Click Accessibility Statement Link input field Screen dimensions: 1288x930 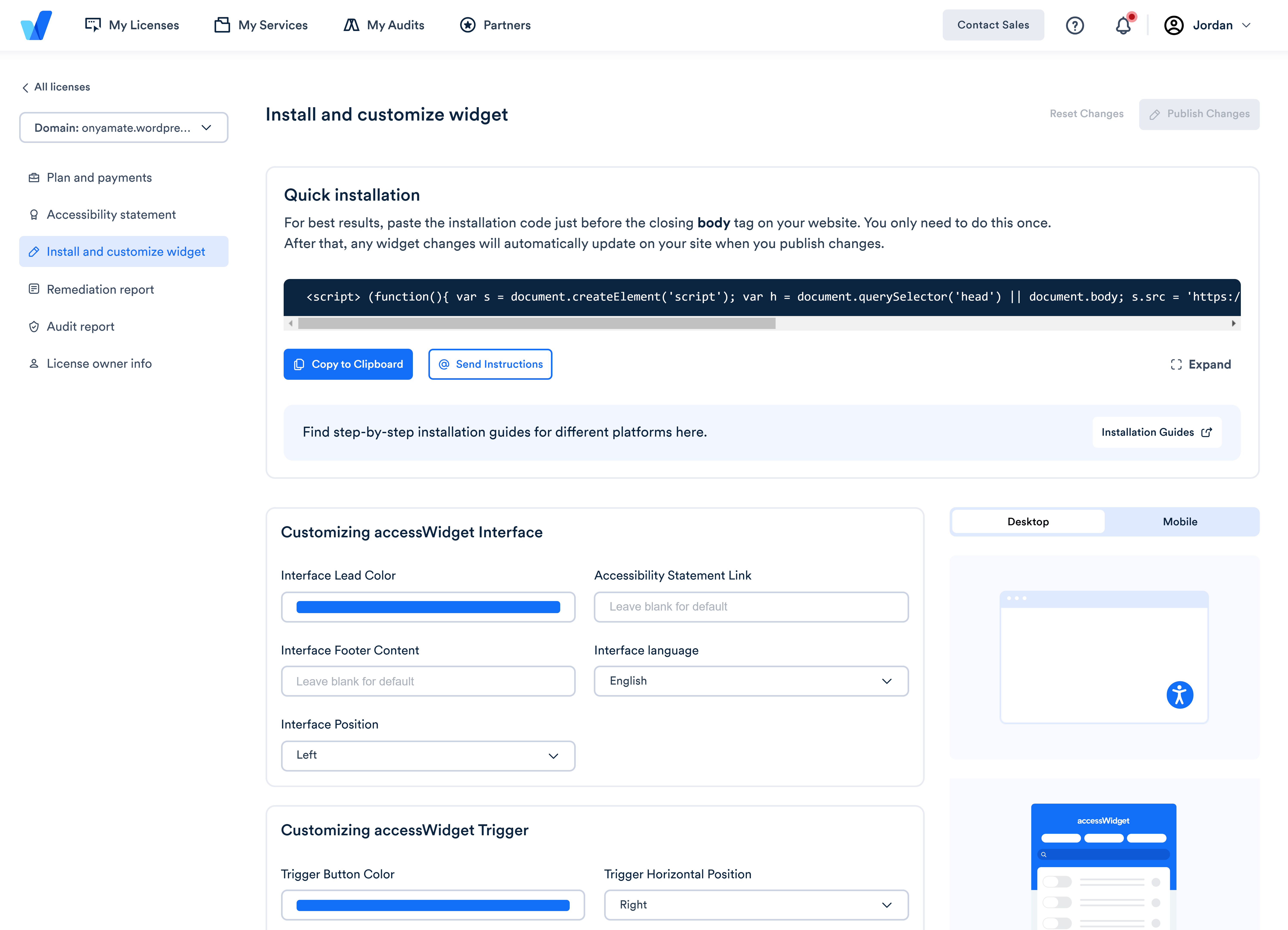pos(751,607)
